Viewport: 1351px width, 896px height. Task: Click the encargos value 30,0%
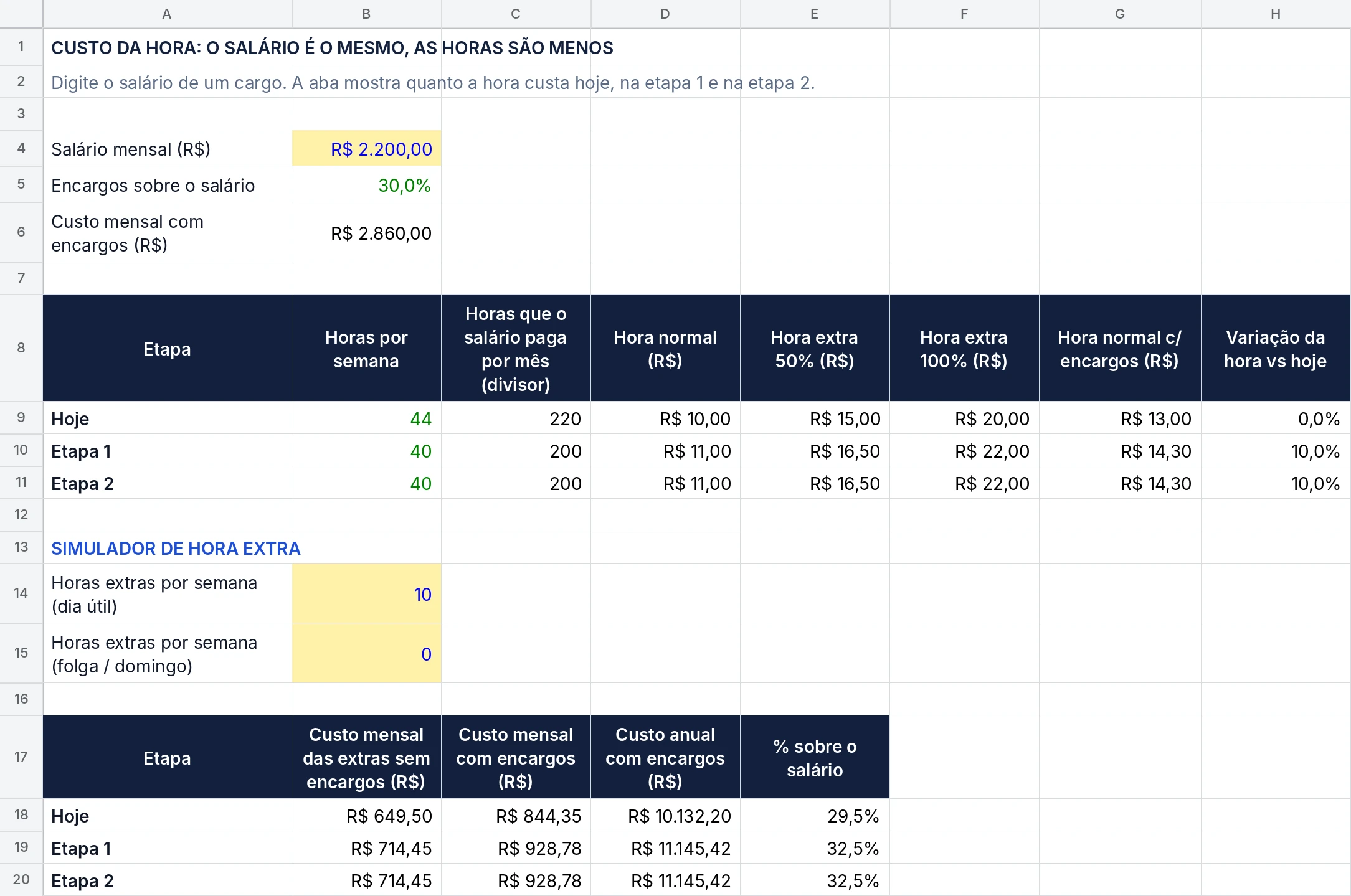(x=366, y=184)
